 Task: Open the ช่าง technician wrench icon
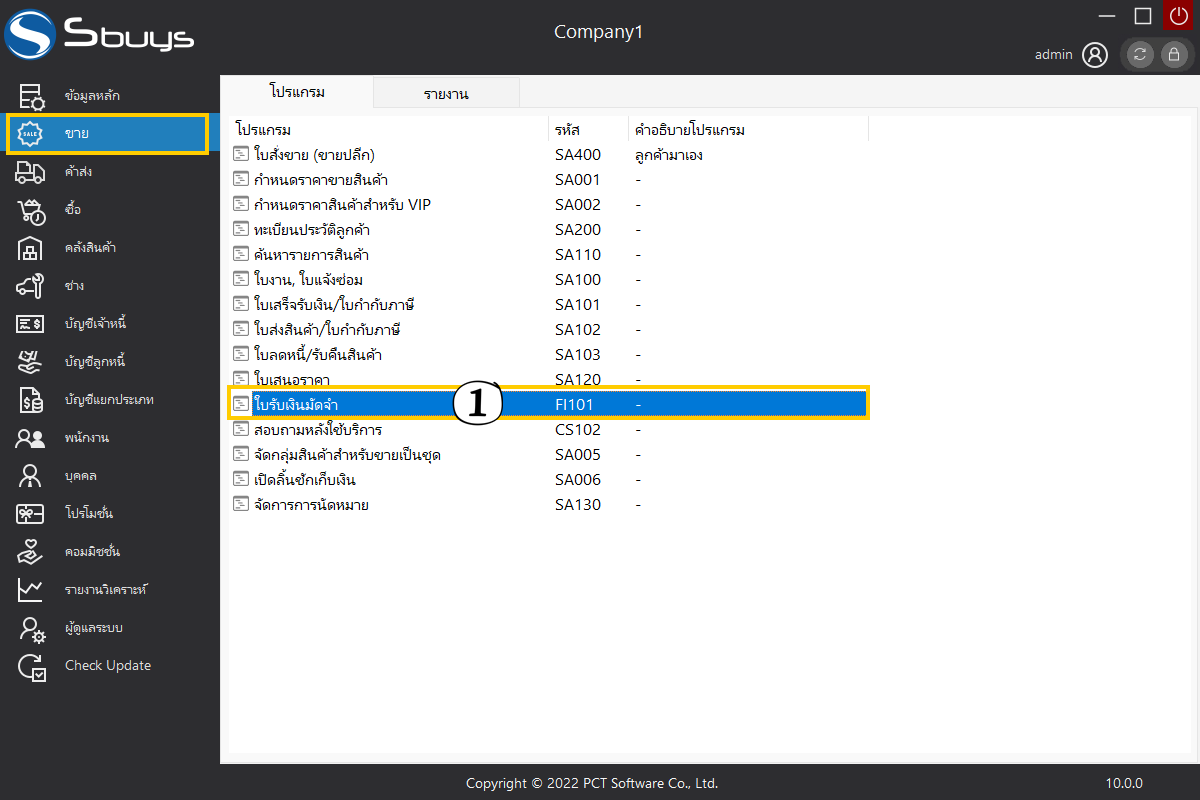click(x=31, y=286)
